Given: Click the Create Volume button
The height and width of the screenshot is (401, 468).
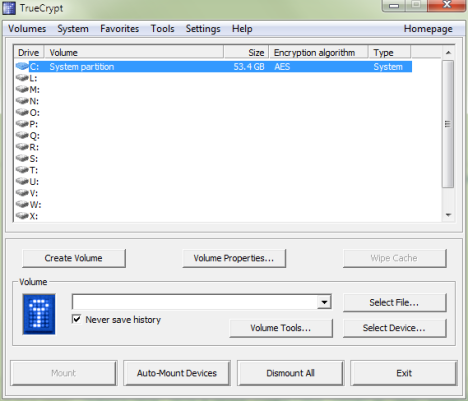Looking at the screenshot, I should tap(74, 258).
